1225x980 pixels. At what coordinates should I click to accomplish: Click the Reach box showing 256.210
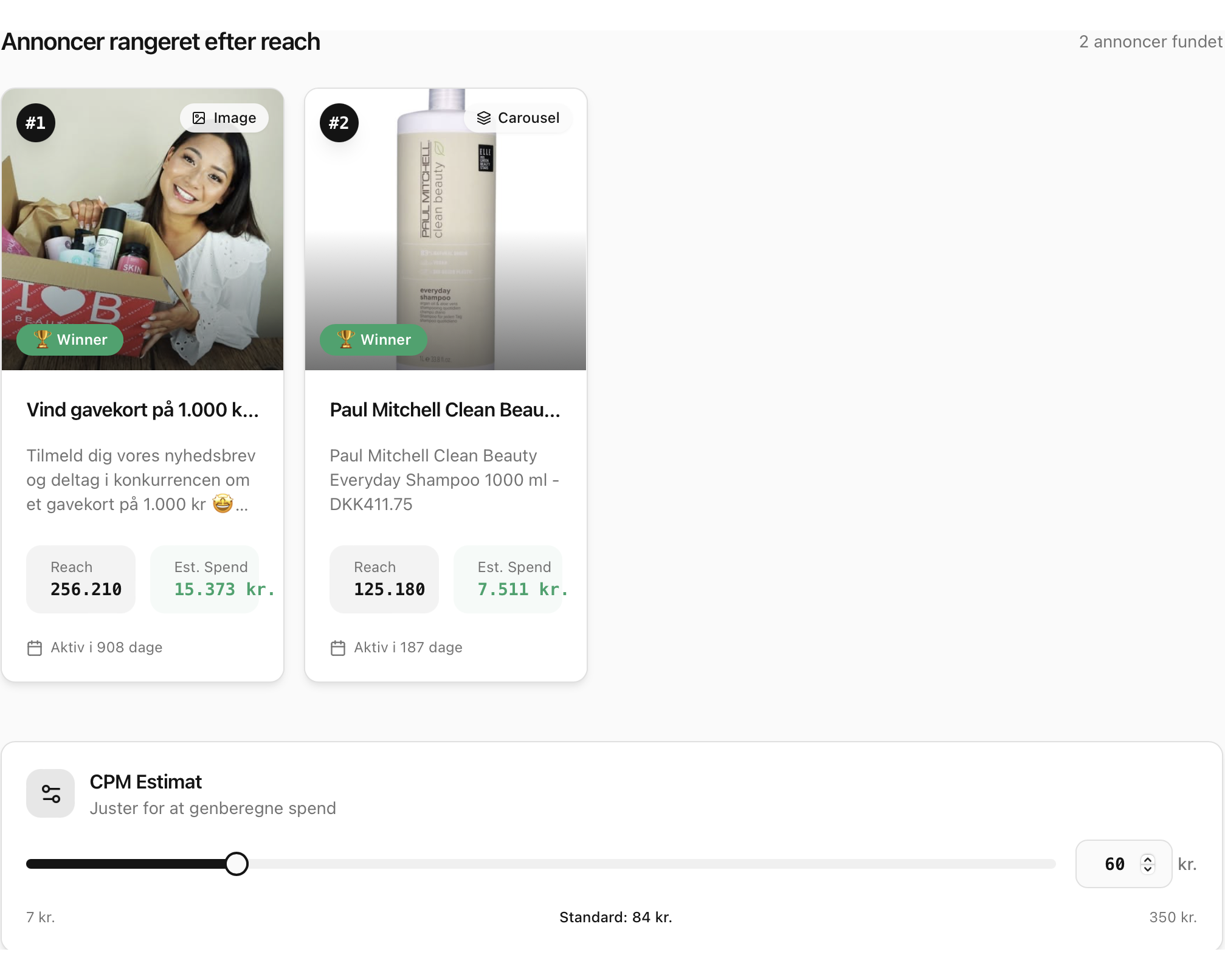coord(81,579)
